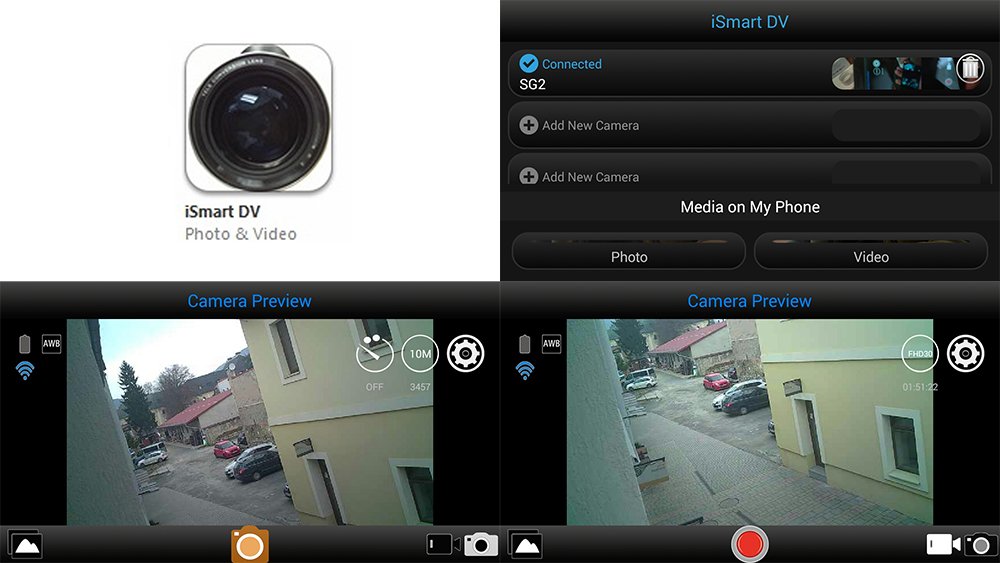Screen dimensions: 1000x563
Task: Click the Wi-Fi icon in left preview
Action: pyautogui.click(x=25, y=370)
